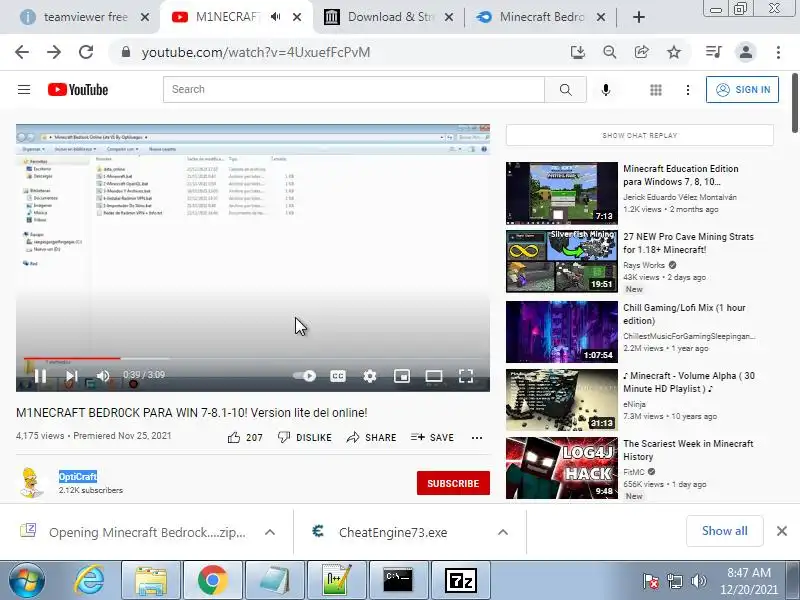
Task: Open YouTube settings three-dot menu
Action: click(688, 90)
